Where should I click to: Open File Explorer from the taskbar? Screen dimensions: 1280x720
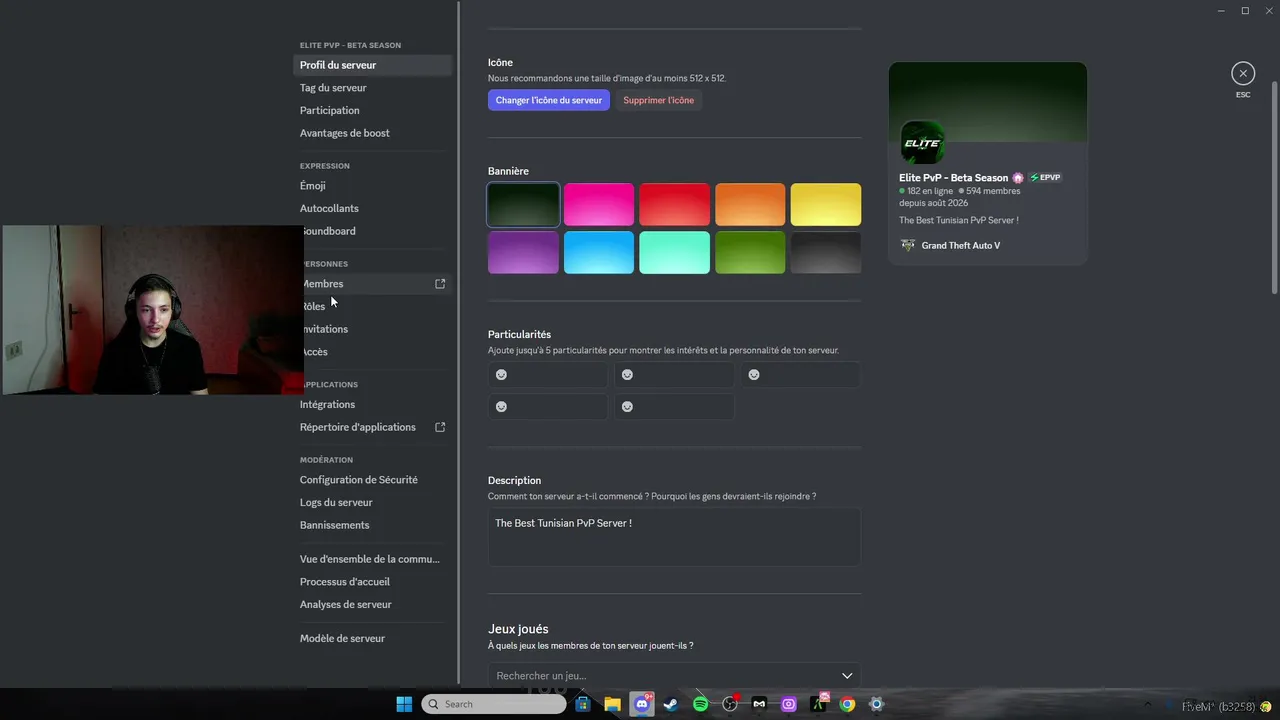612,704
